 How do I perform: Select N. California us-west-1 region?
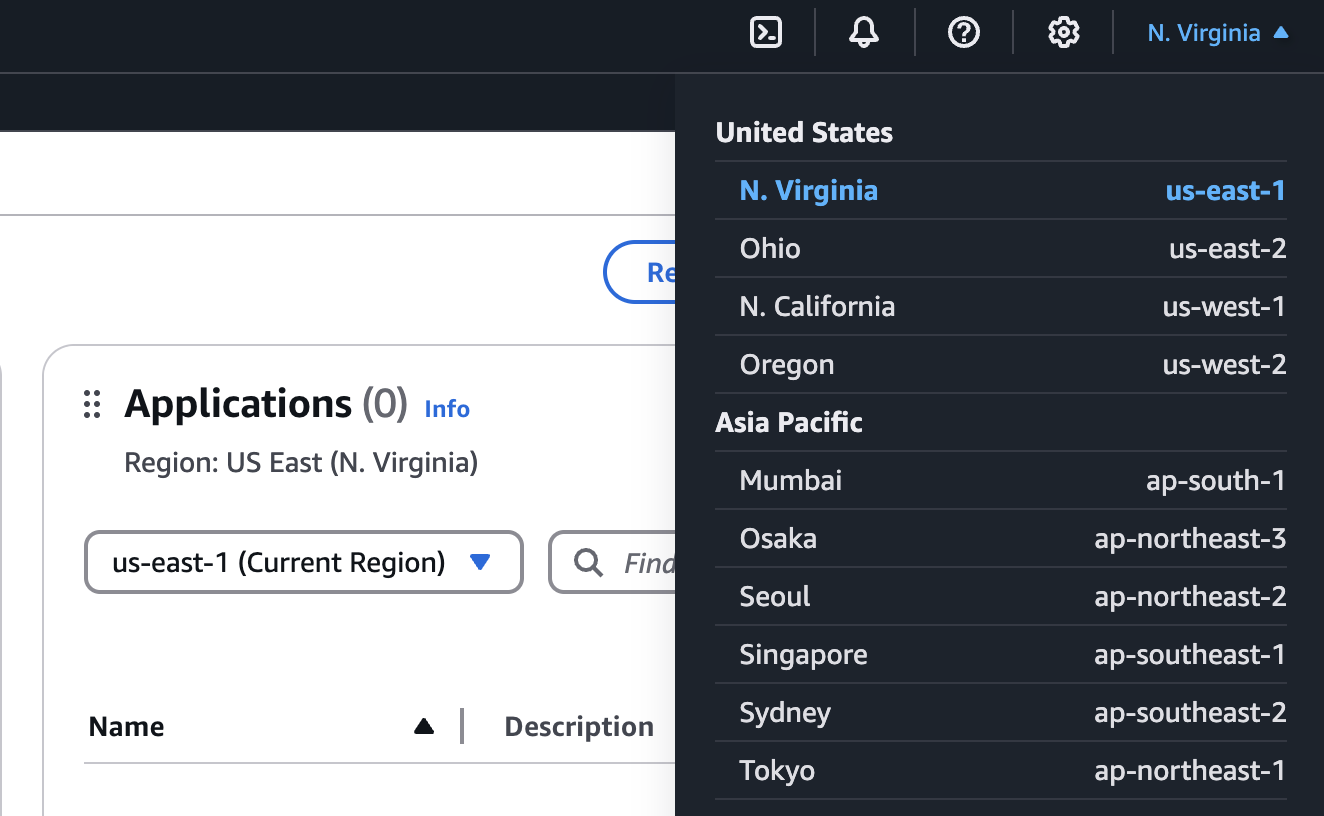(x=1000, y=307)
